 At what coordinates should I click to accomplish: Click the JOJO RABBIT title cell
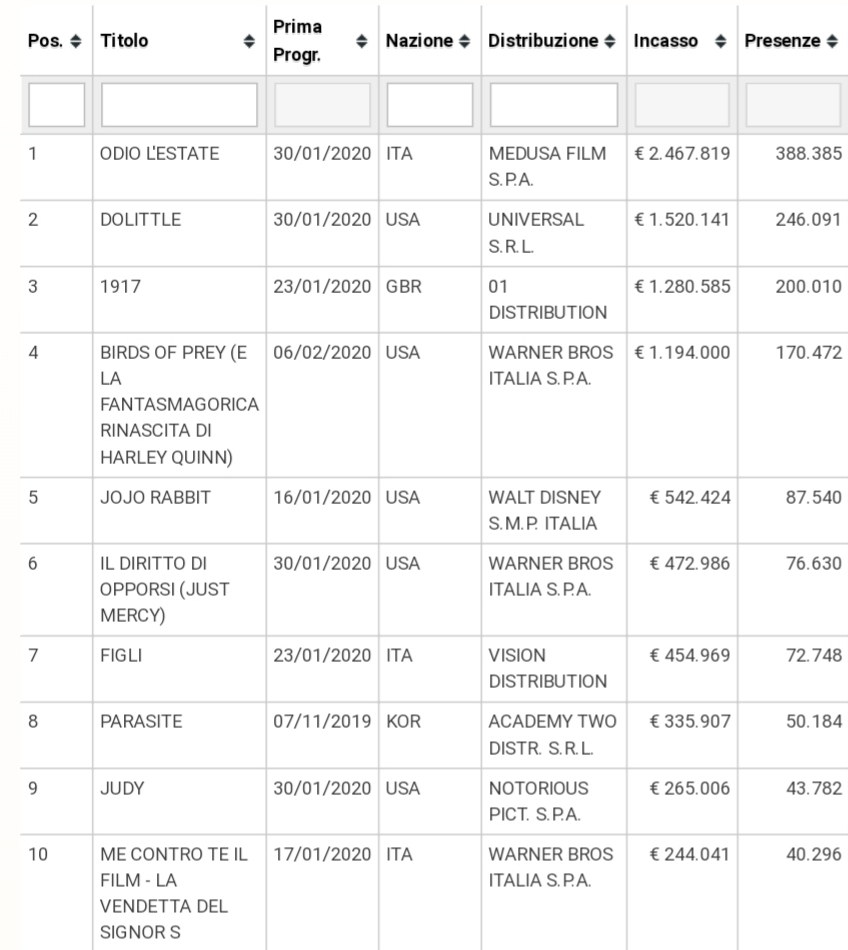(x=156, y=497)
